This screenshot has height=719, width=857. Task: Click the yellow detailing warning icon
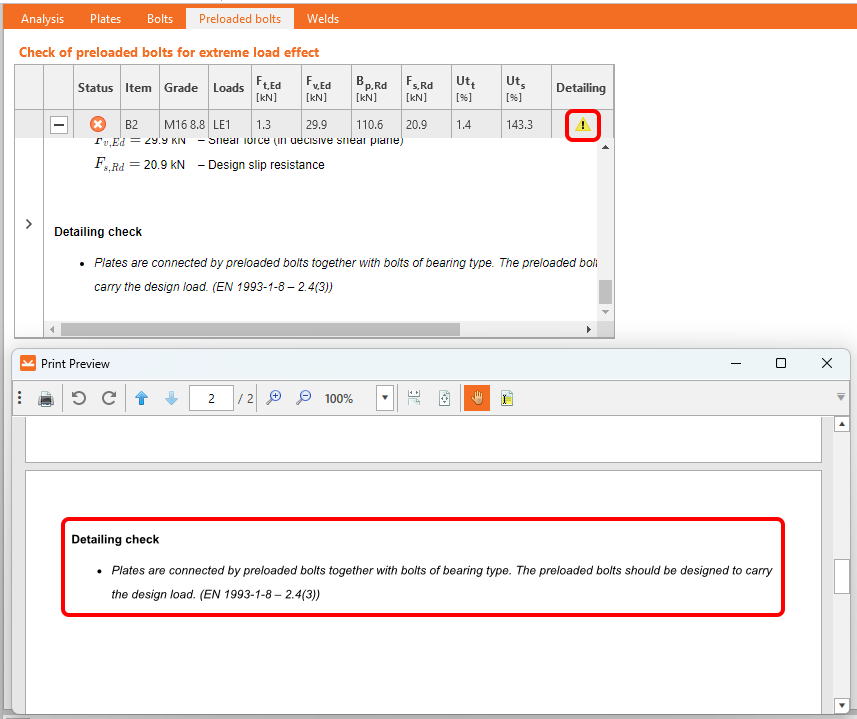coord(582,125)
